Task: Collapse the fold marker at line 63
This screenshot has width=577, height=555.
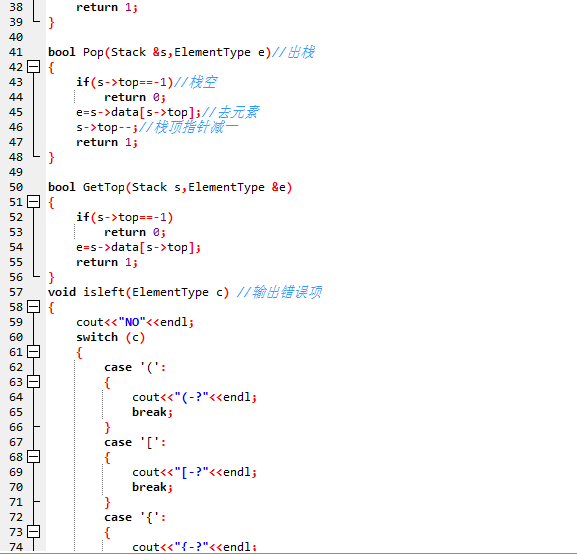Action: point(33,382)
